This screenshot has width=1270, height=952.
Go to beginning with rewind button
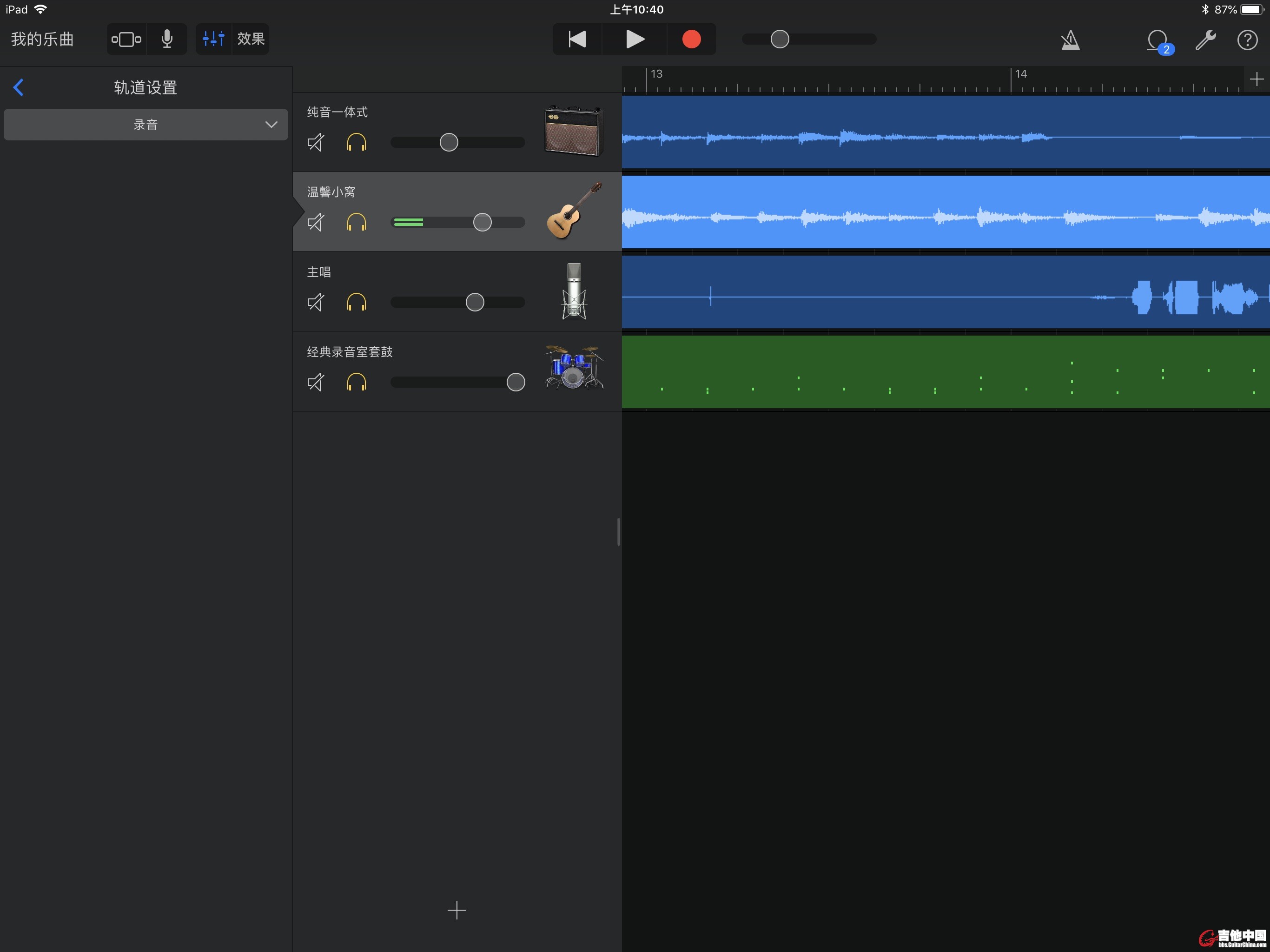pyautogui.click(x=577, y=39)
